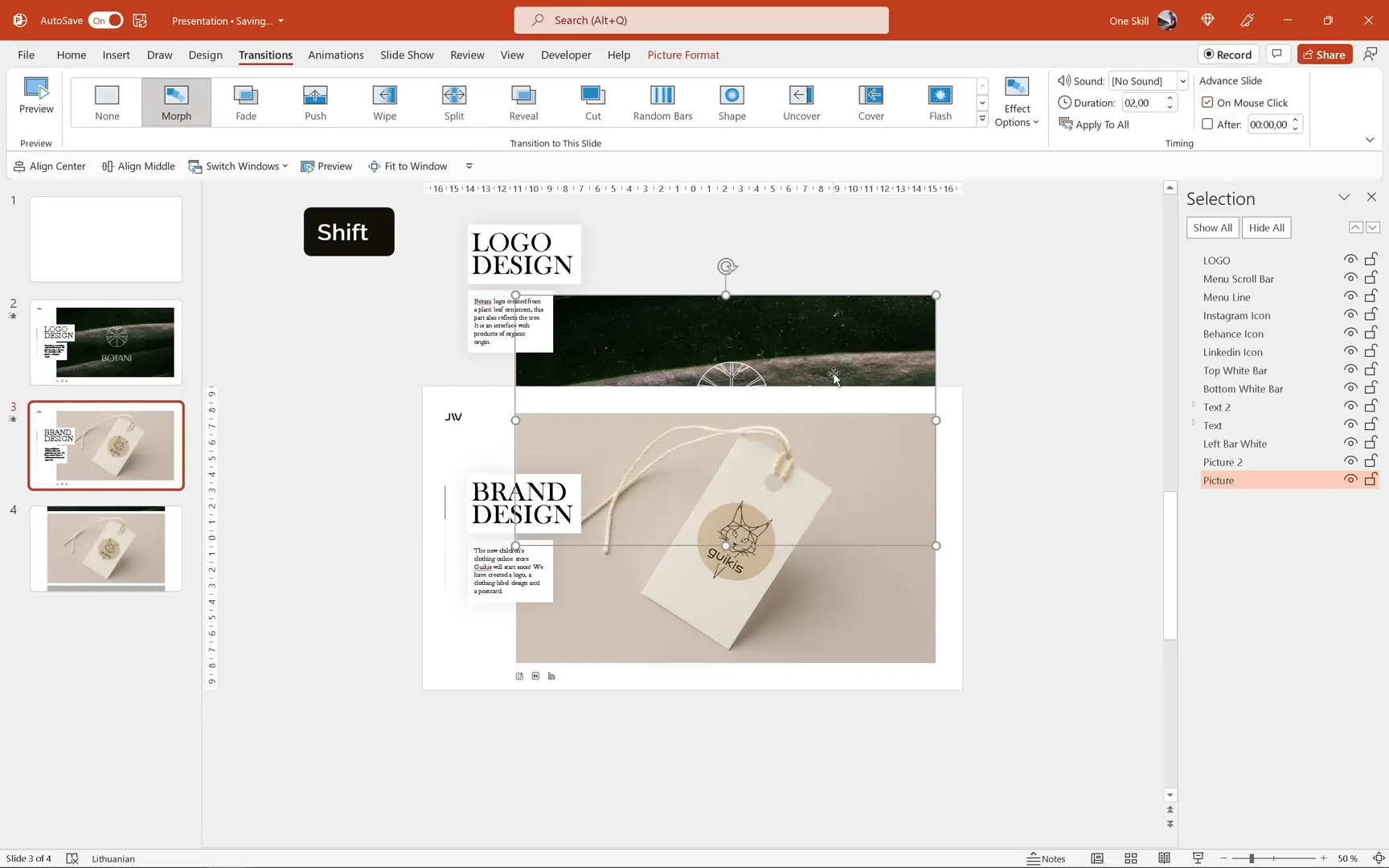Click the ribbon Preview button
1389x868 pixels.
pos(36,96)
